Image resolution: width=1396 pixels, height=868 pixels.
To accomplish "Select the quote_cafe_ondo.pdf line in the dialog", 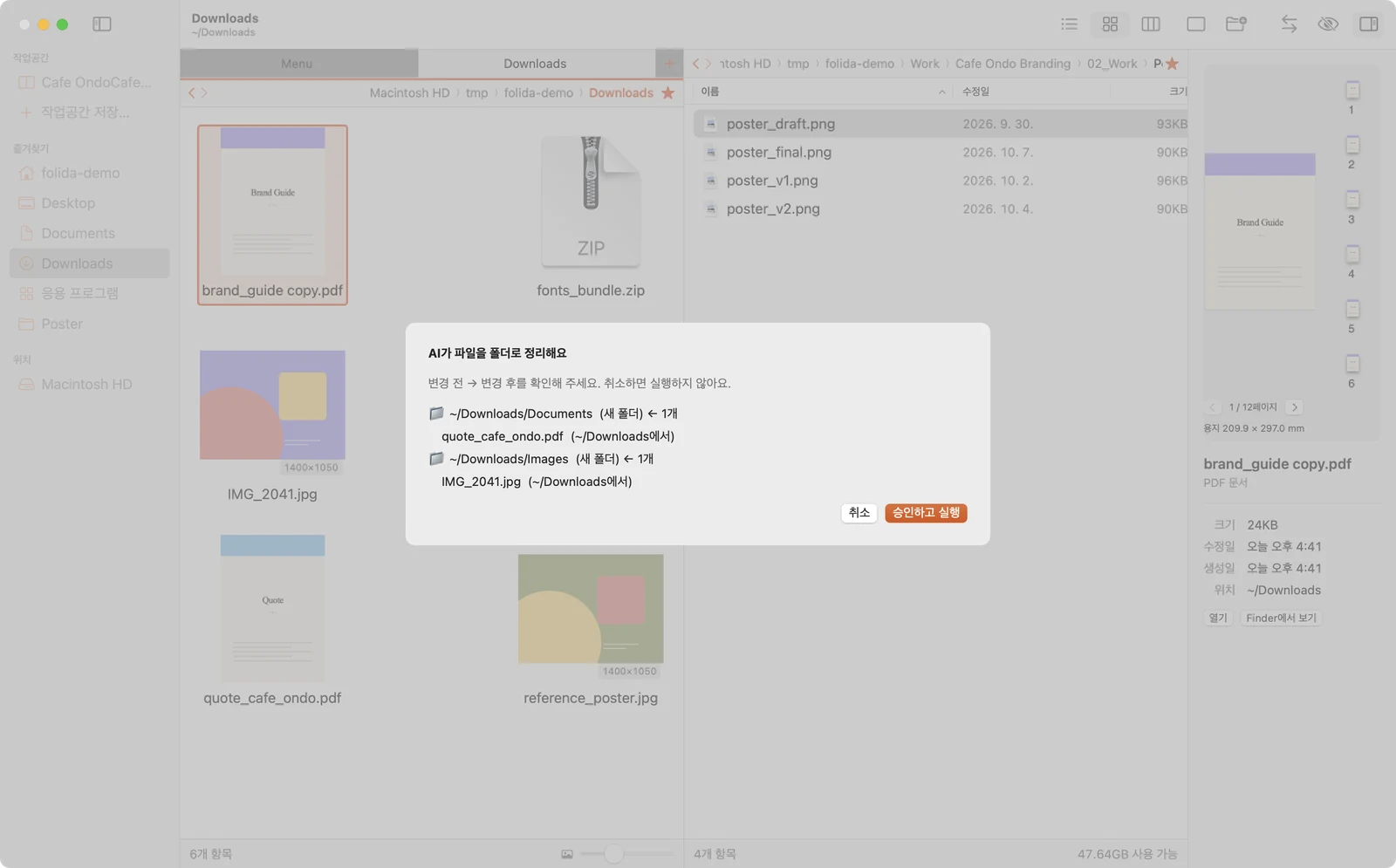I will tap(558, 436).
